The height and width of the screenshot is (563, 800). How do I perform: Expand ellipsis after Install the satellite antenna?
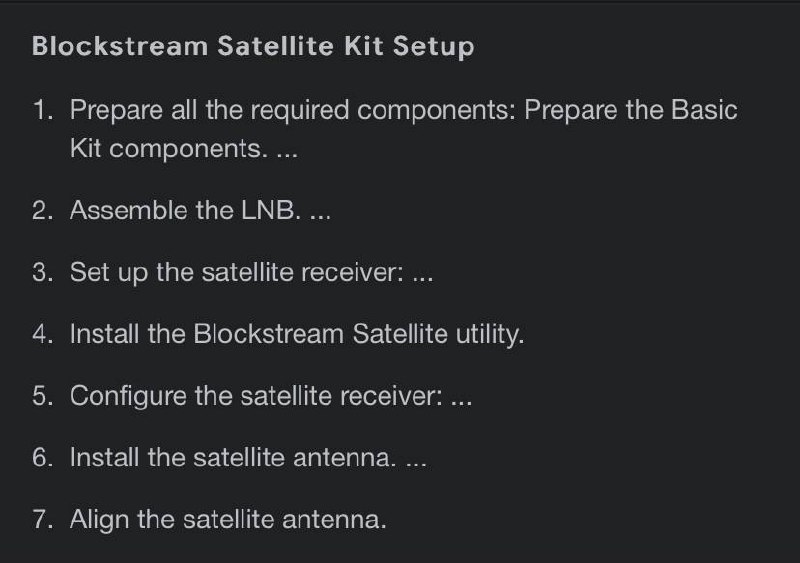point(416,458)
